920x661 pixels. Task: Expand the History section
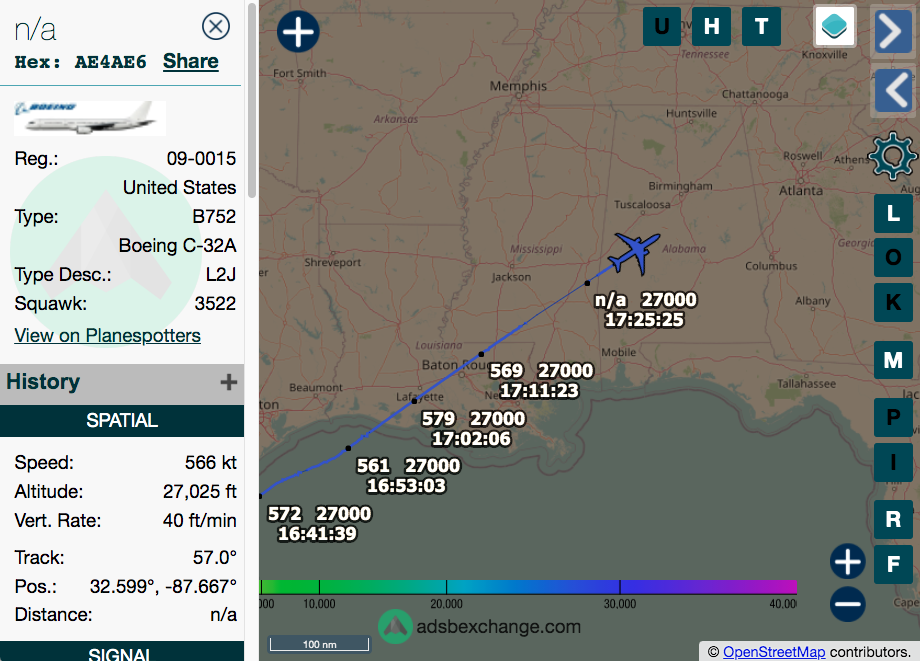(229, 382)
